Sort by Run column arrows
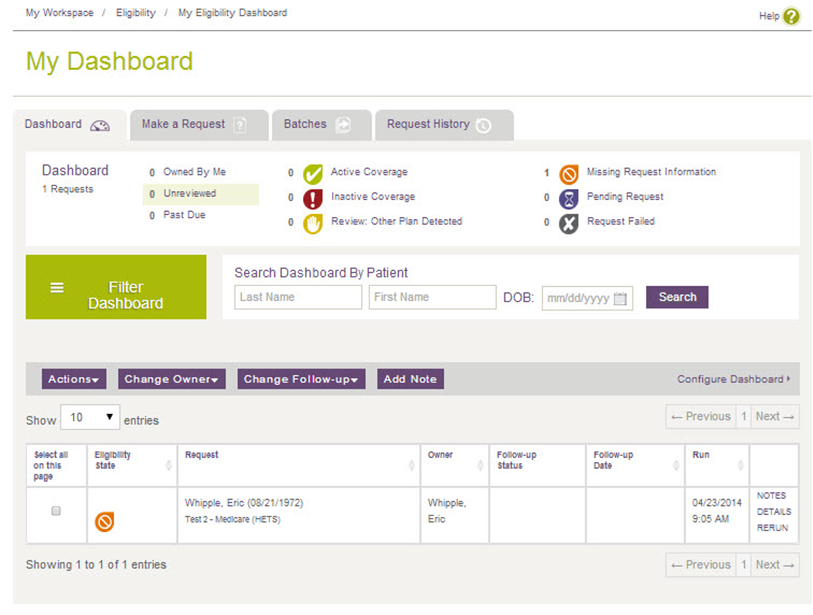Viewport: 813px width, 615px height. coord(740,465)
